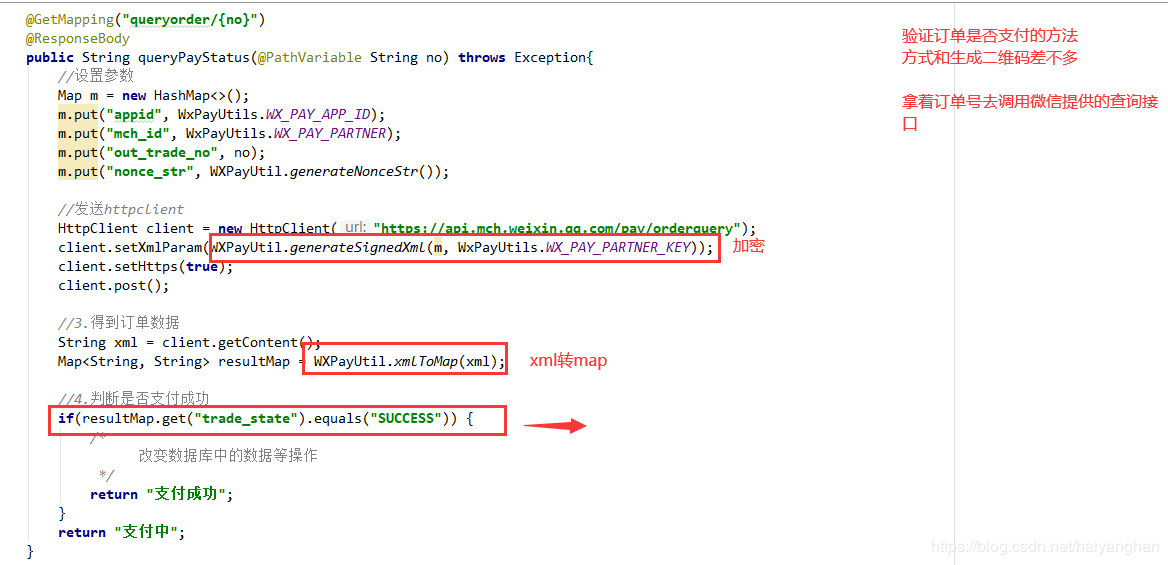This screenshot has width=1168, height=565.
Task: Click the @ResponseBody annotation
Action: (x=77, y=39)
